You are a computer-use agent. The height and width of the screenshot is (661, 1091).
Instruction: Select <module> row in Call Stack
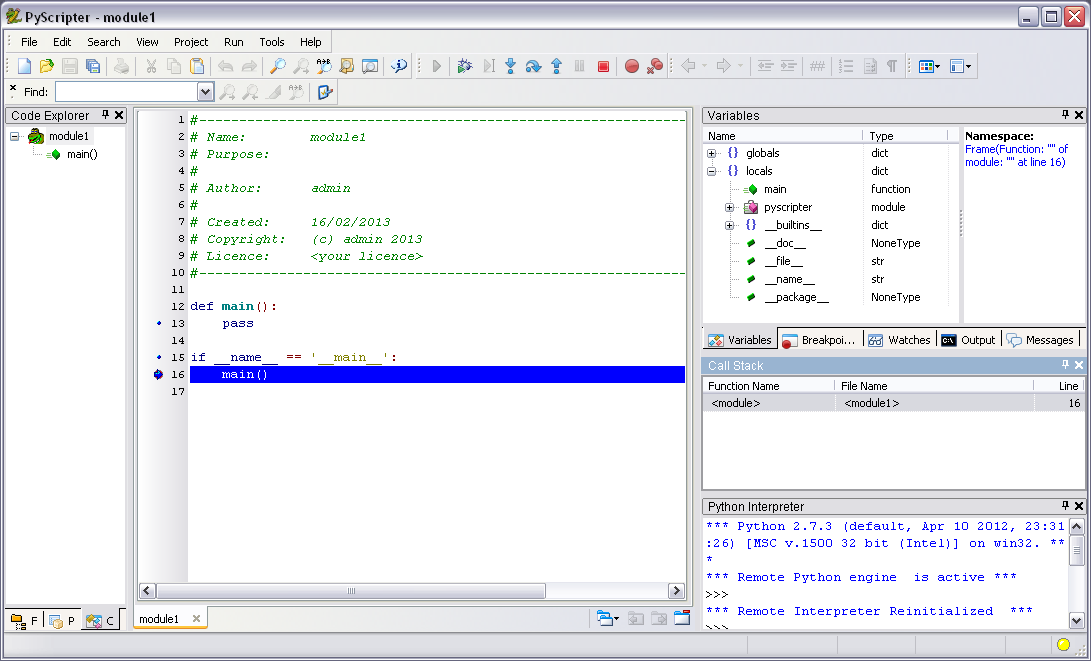point(893,403)
